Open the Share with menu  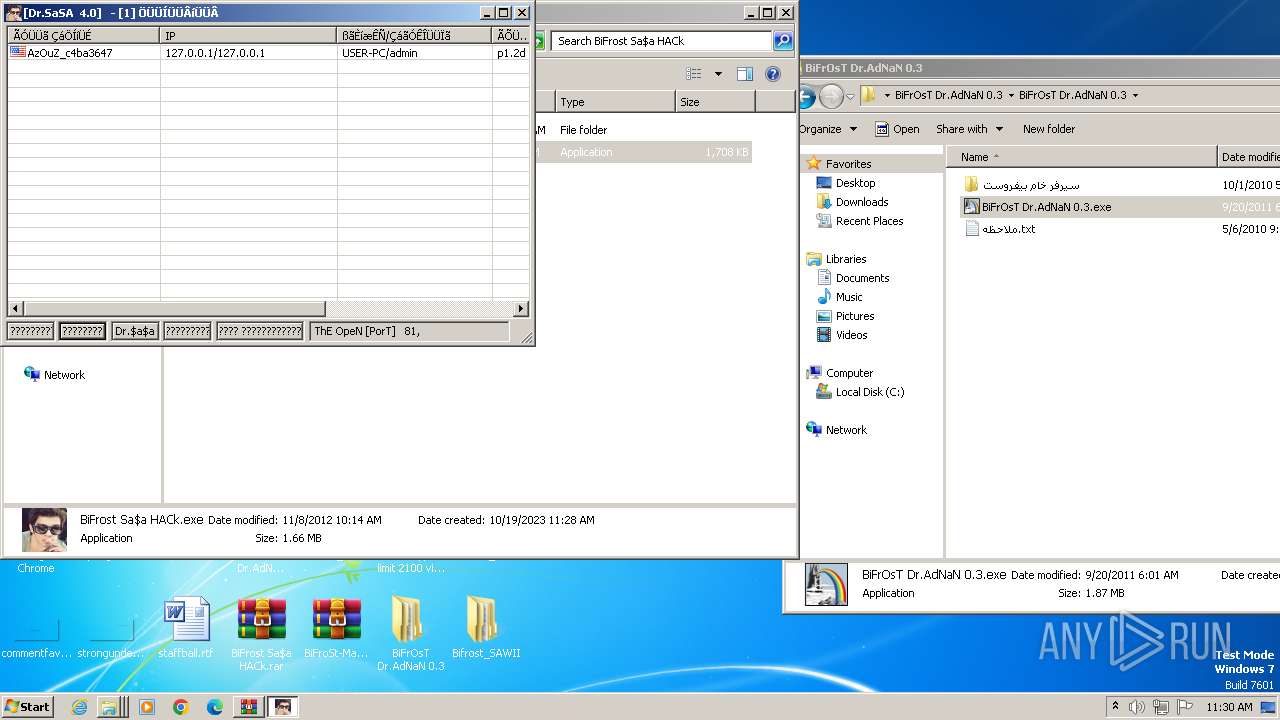pyautogui.click(x=969, y=129)
